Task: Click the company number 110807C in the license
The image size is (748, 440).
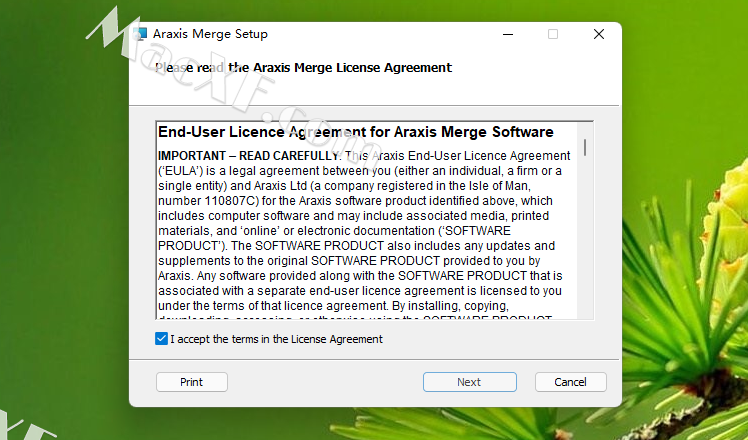Action: tap(231, 201)
